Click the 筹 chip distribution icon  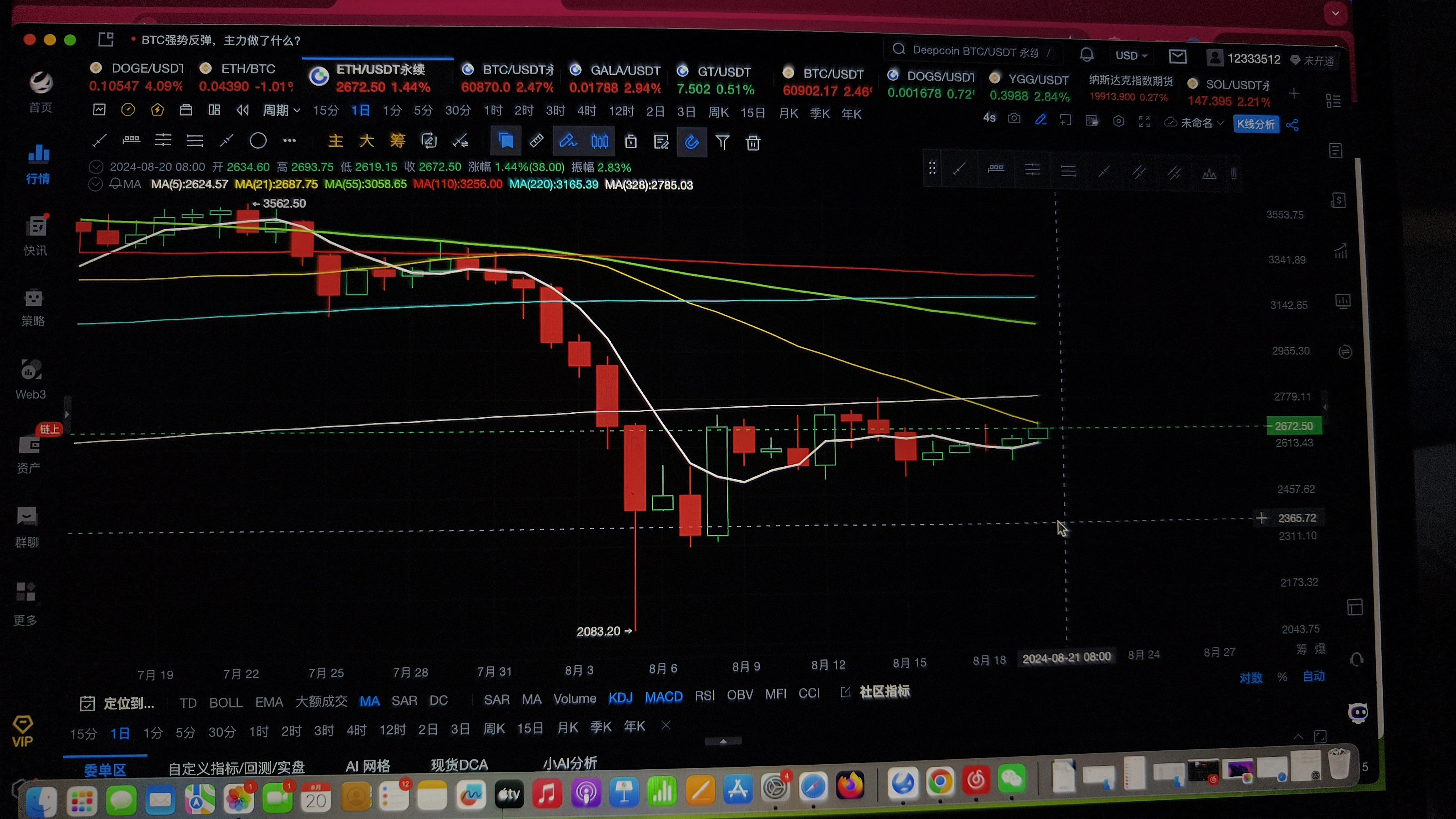[x=397, y=140]
